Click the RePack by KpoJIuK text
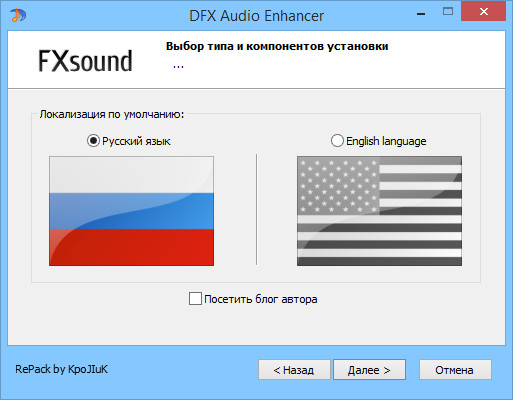The image size is (513, 400). coord(62,369)
